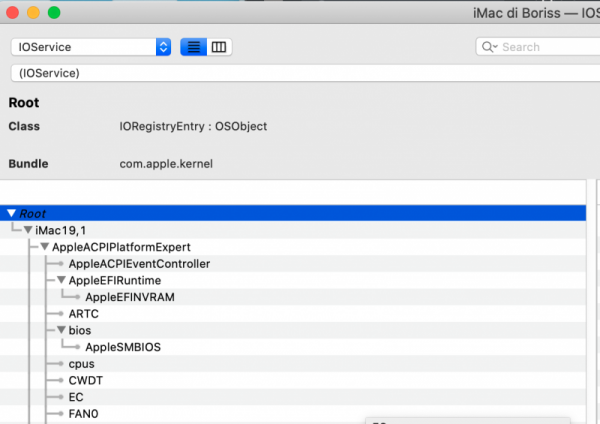
Task: Click the IORegistryEntry : OSObject class value
Action: (x=193, y=126)
